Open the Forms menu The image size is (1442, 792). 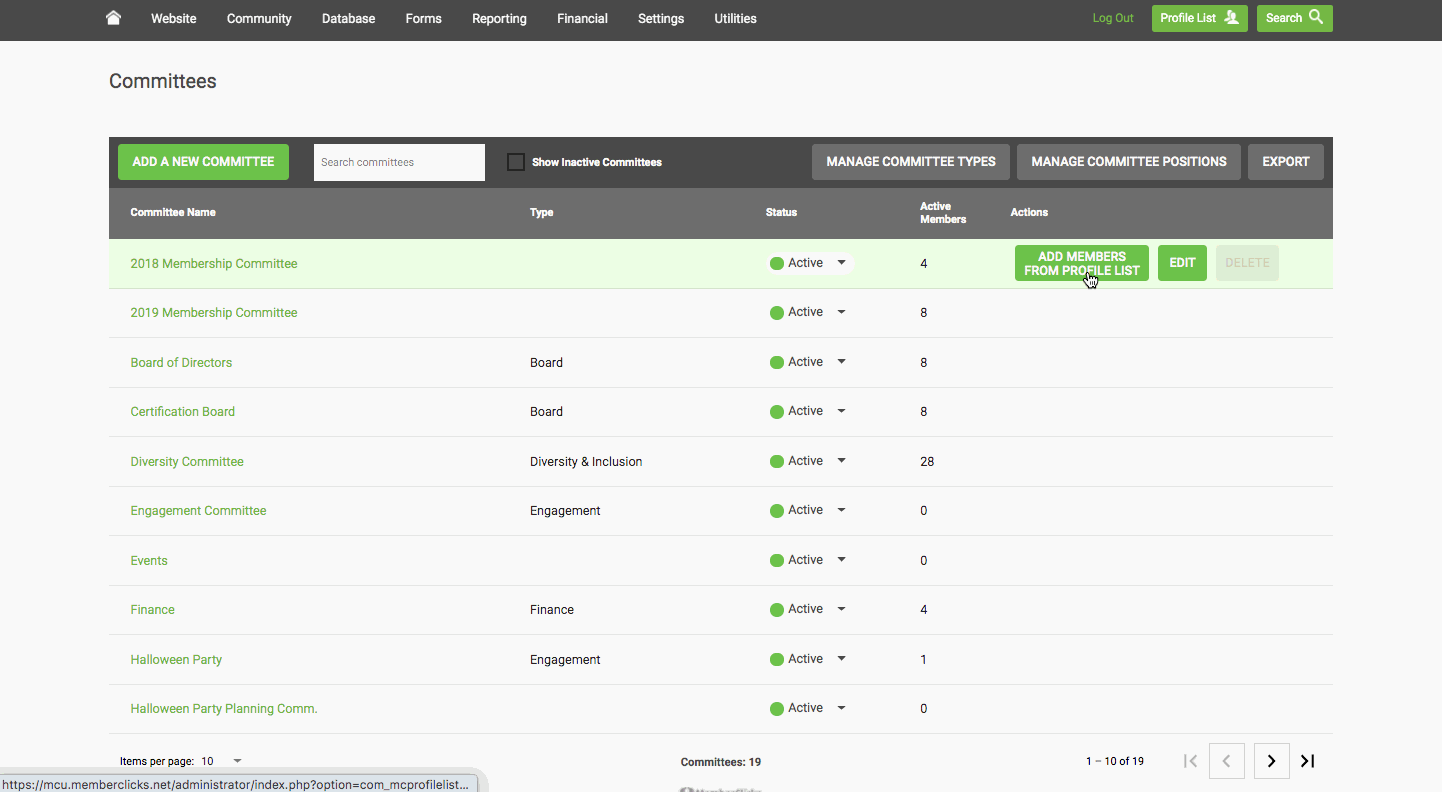click(x=424, y=18)
